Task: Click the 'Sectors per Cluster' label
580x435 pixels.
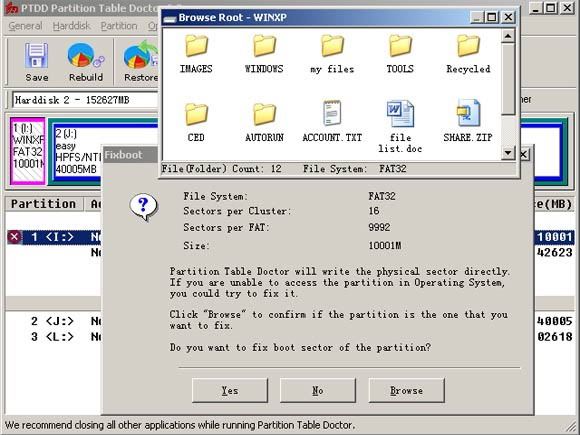Action: pos(237,211)
